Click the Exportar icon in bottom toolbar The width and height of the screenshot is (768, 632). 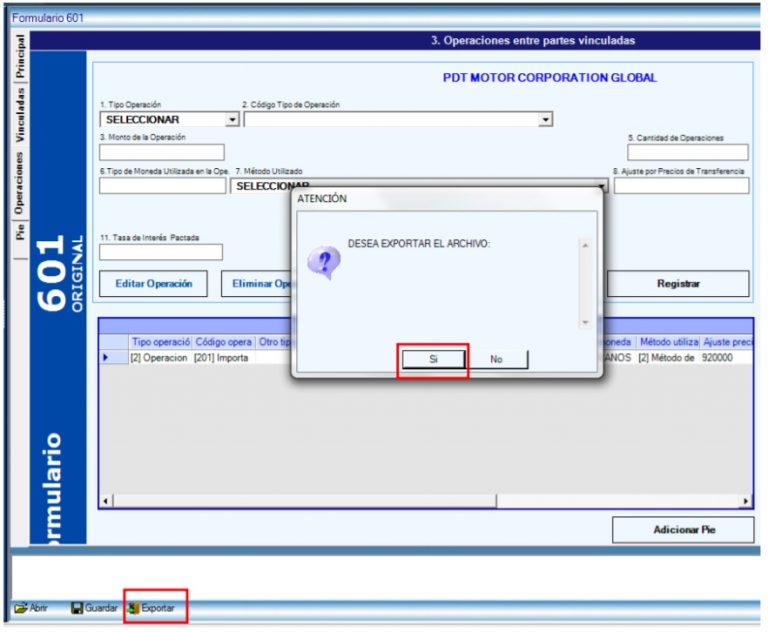click(x=134, y=608)
